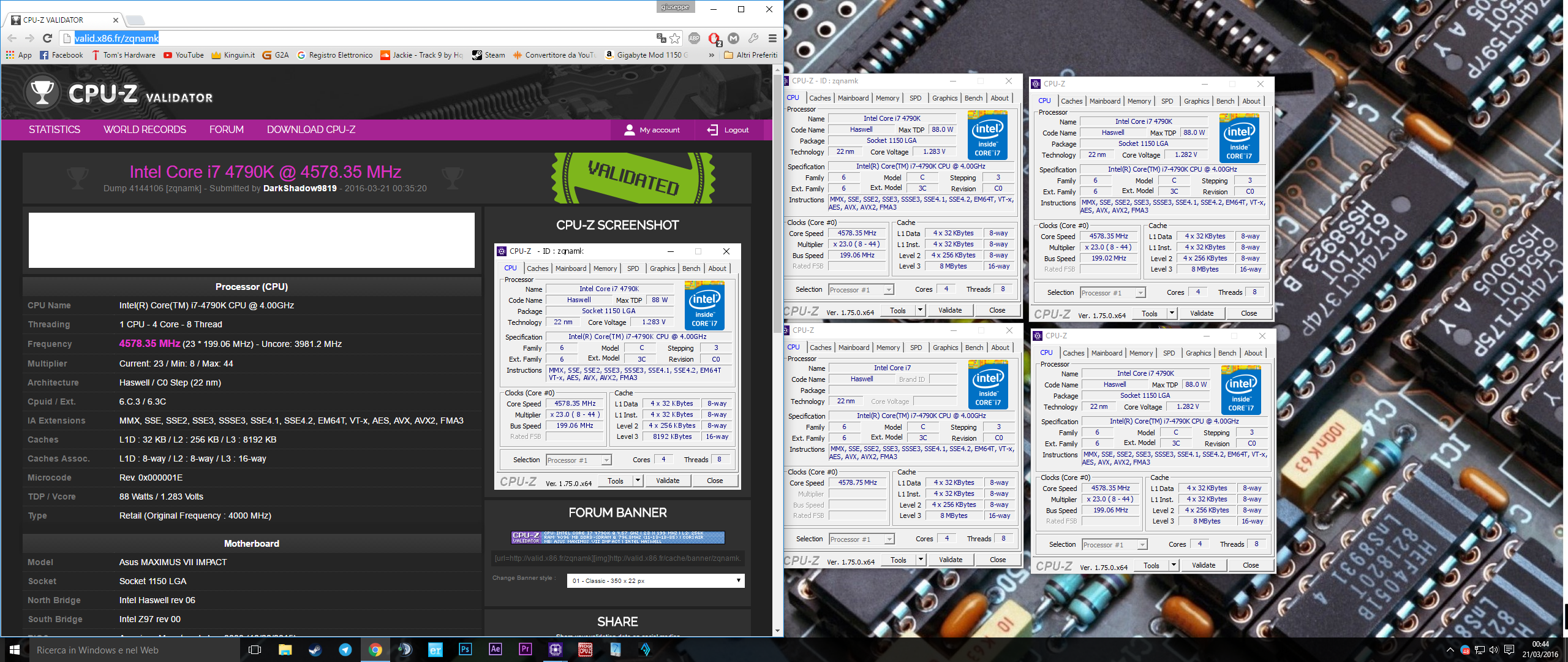Click the CPU-Z Validator trophy logo
The image size is (1568, 662).
[42, 93]
